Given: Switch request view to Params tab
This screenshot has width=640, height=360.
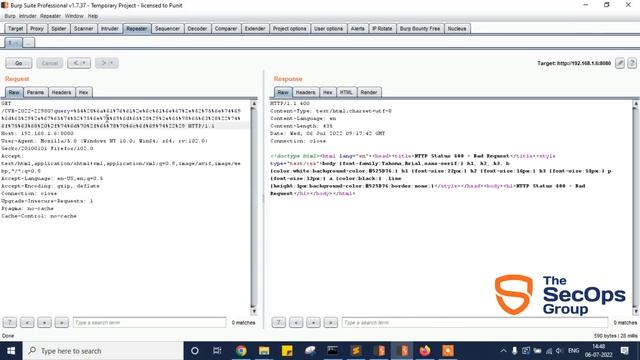Looking at the screenshot, I should point(36,92).
